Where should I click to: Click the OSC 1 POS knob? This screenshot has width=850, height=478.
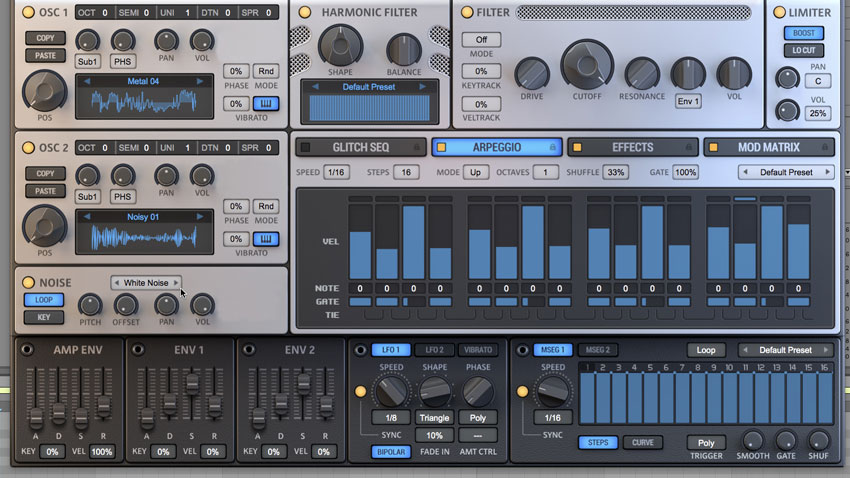pyautogui.click(x=44, y=91)
